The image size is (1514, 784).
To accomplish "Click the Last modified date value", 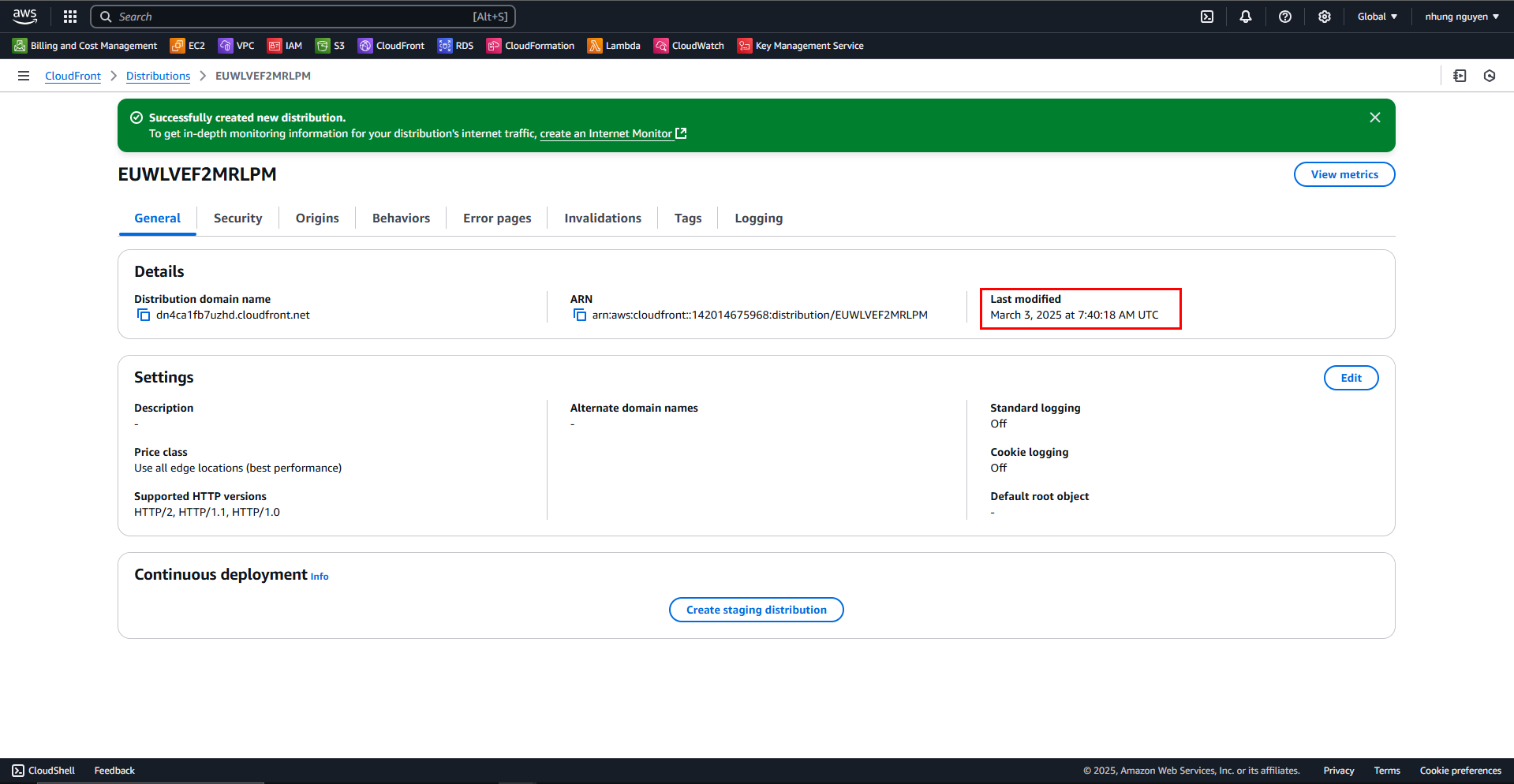I will tap(1075, 315).
